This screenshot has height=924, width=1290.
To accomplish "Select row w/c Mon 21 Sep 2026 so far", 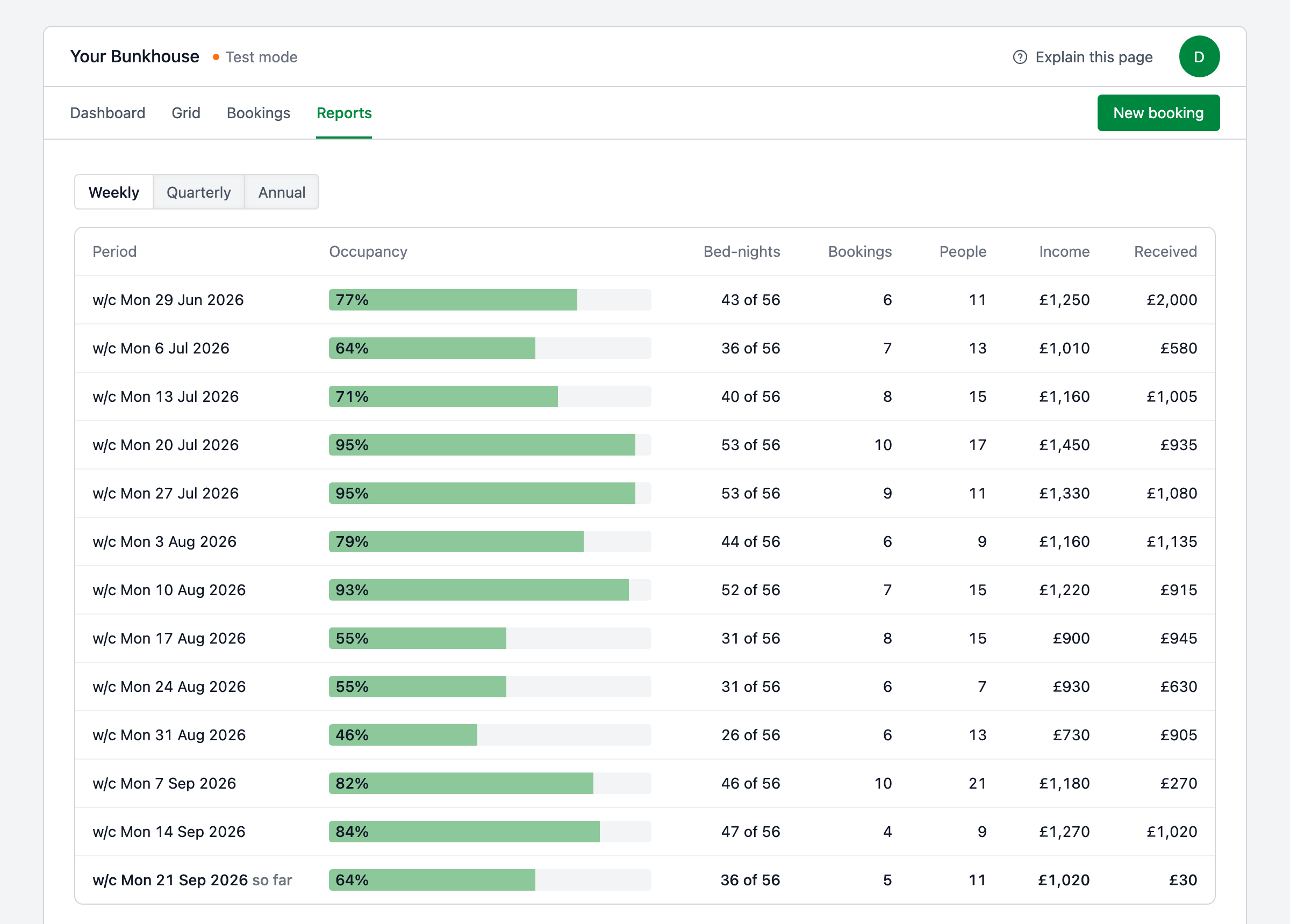I will [644, 879].
